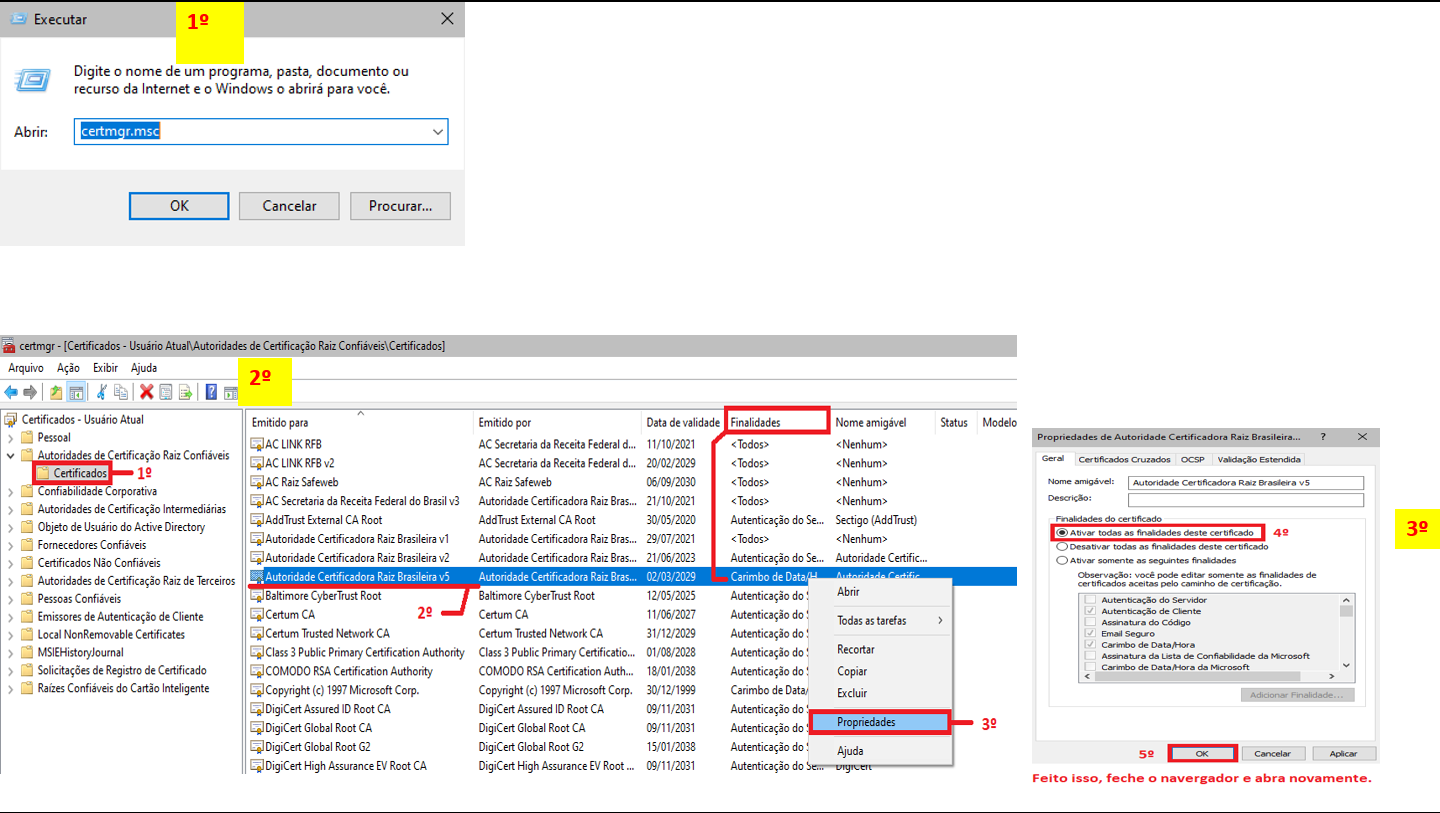Image resolution: width=1440 pixels, height=813 pixels.
Task: Click the blue Back arrow in certmgr toolbar
Action: point(11,392)
